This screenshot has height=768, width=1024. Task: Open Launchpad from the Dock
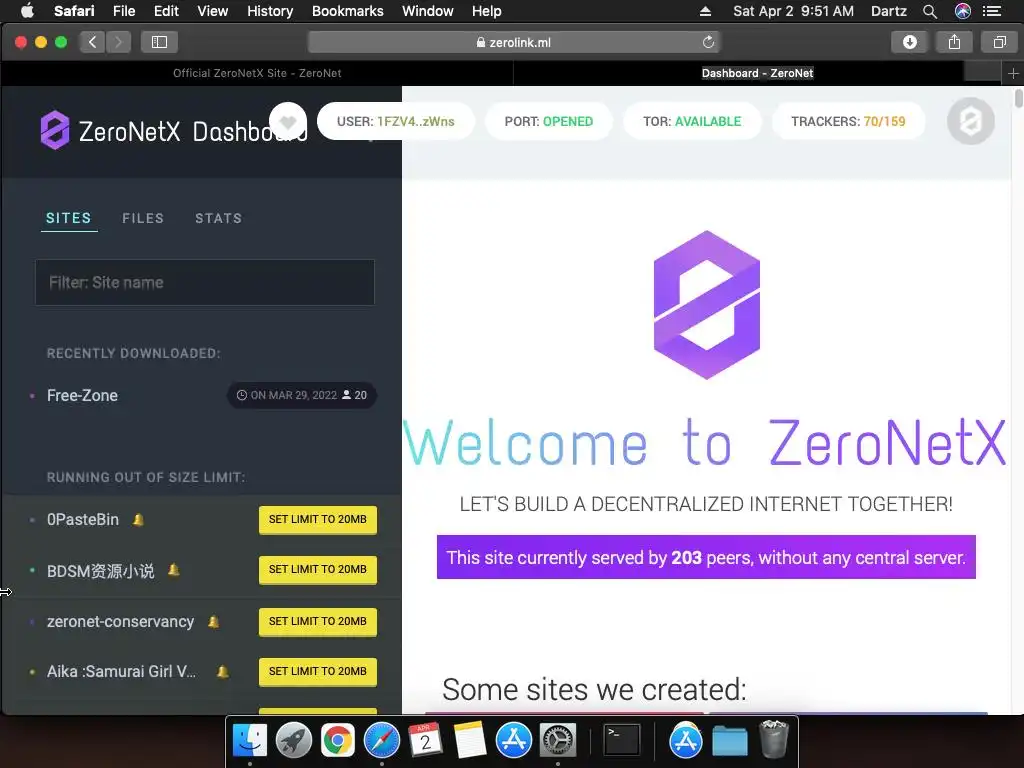294,741
